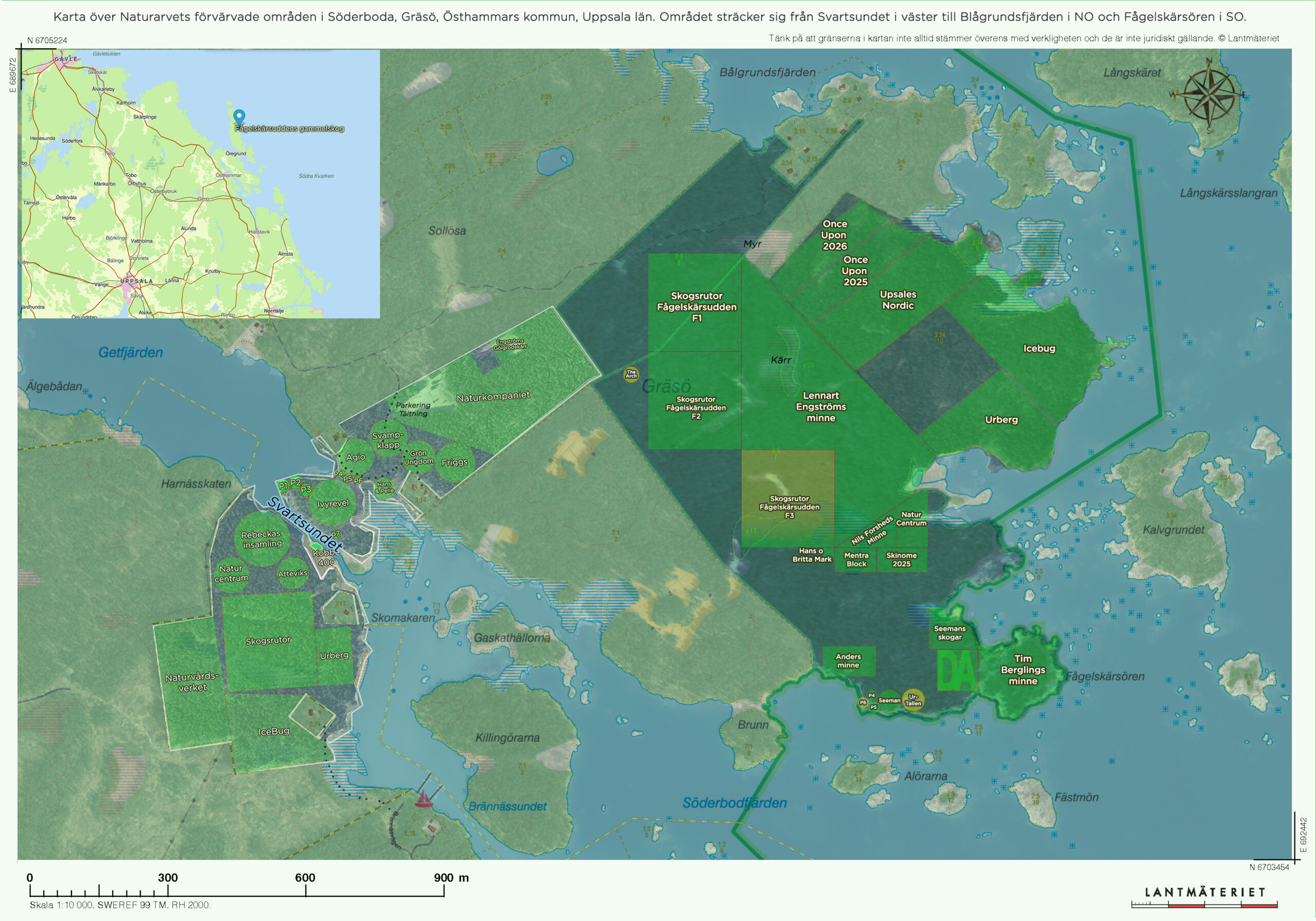Click the Icebug area on eastern peninsula

[x=1038, y=348]
